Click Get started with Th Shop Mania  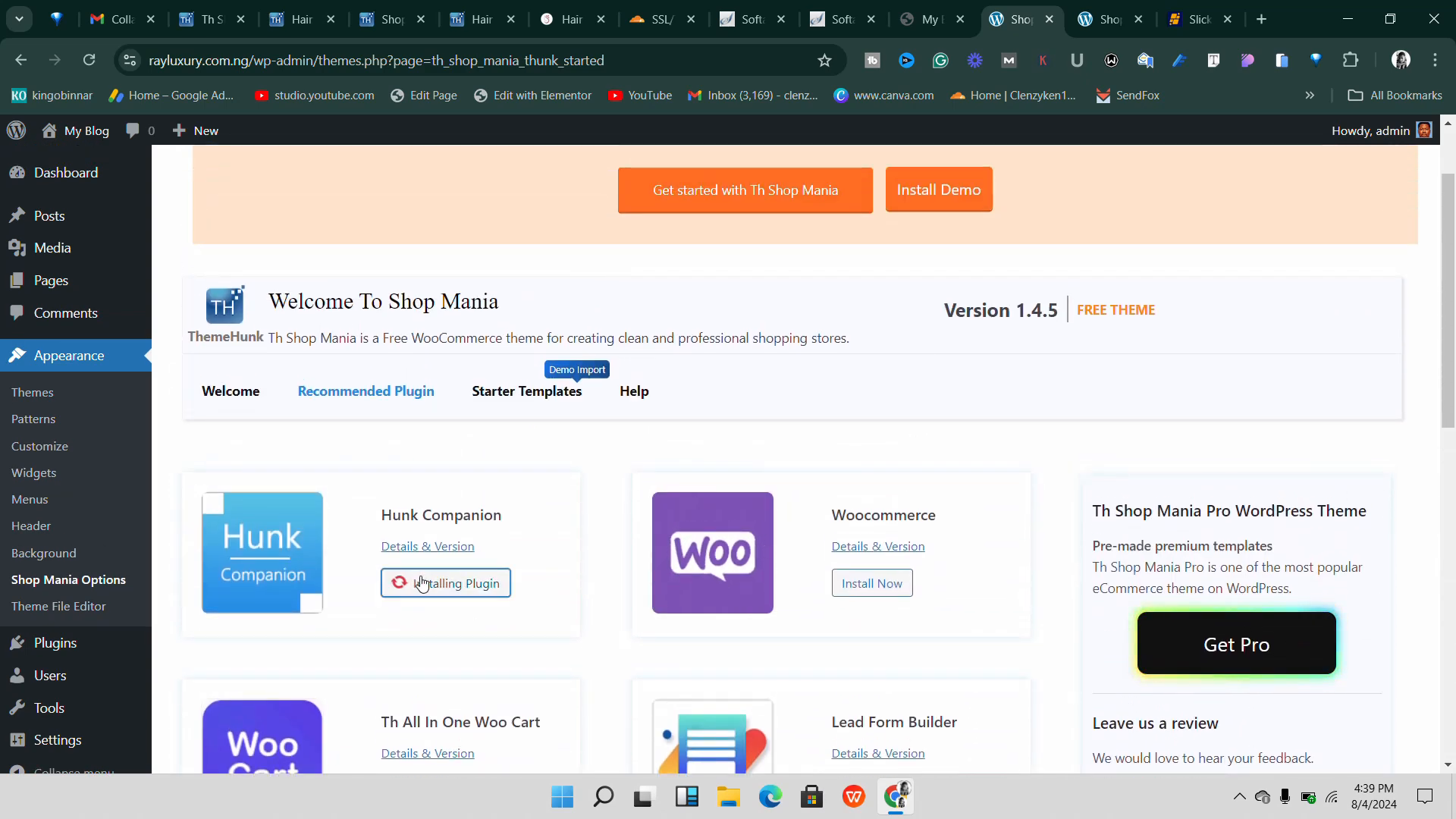(x=745, y=190)
